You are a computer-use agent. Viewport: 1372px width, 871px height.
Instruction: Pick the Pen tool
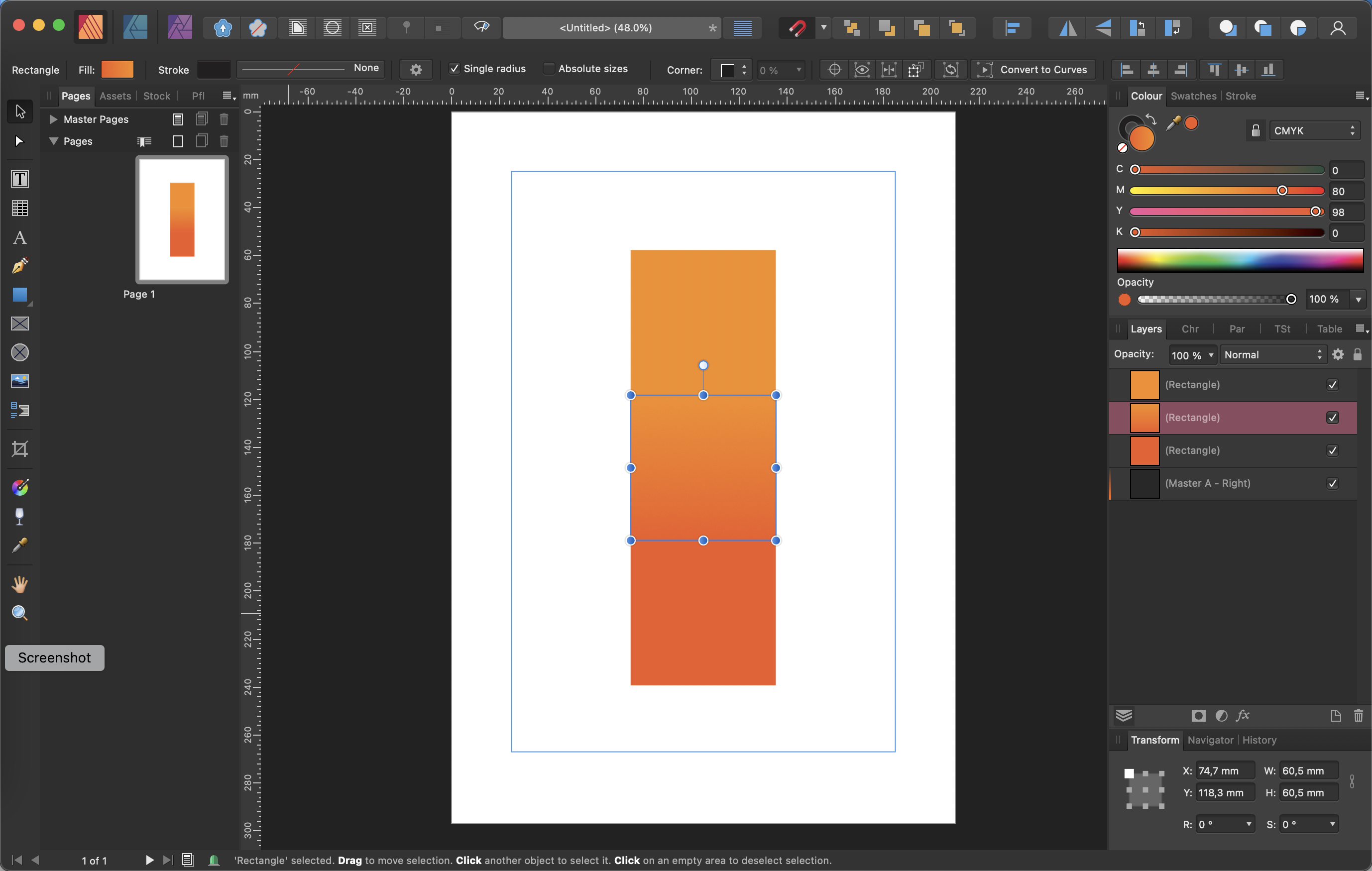click(19, 266)
